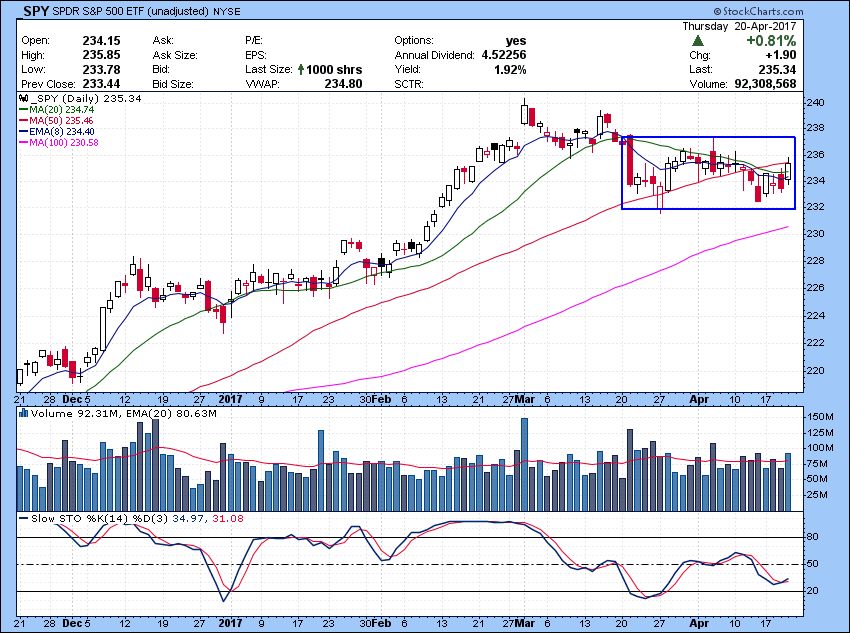Image resolution: width=850 pixels, height=633 pixels.
Task: Click the date Thursday 20-Apr-2017
Action: coord(739,26)
